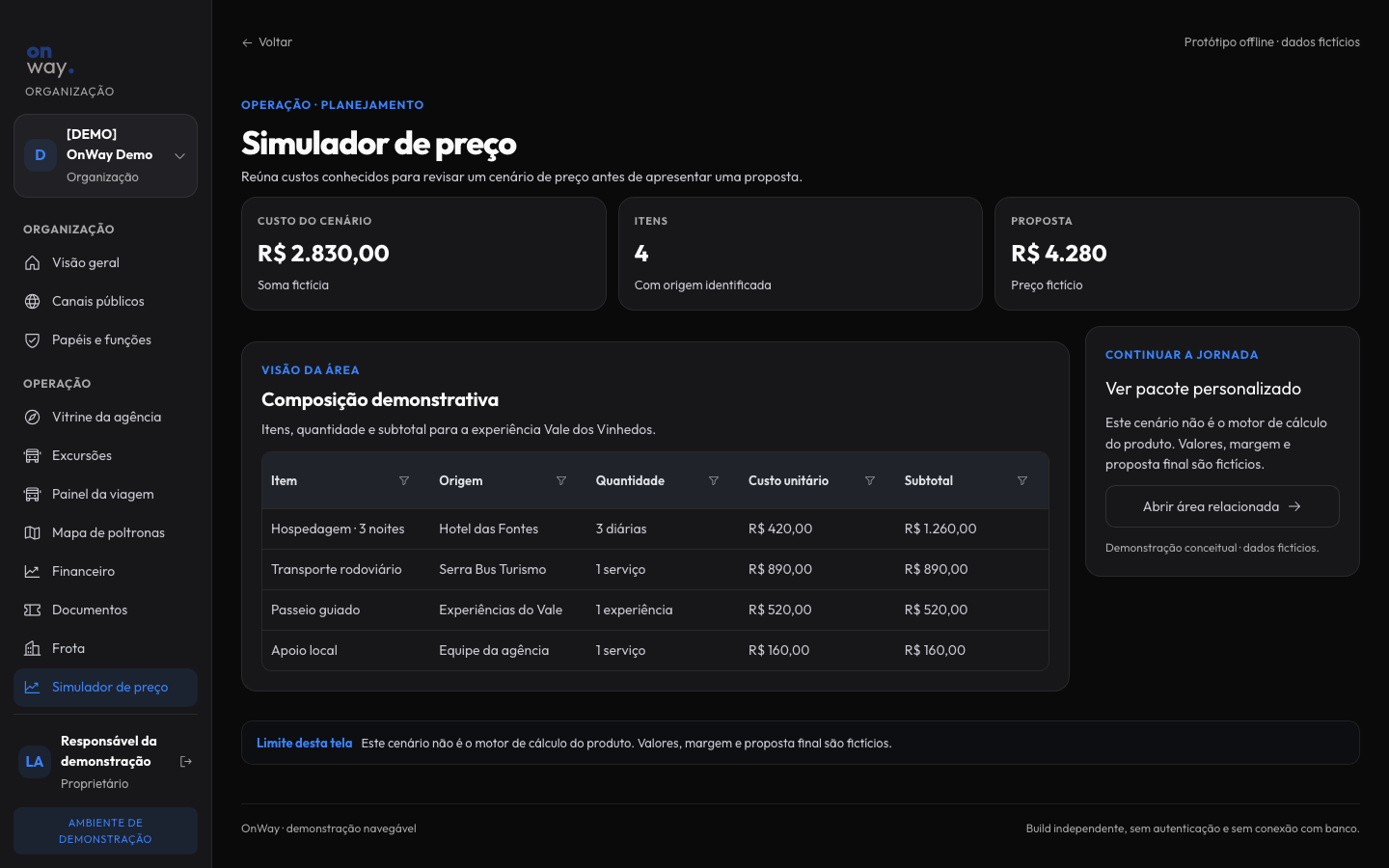The height and width of the screenshot is (868, 1389).
Task: Click the Visão geral home icon
Action: pos(32,262)
